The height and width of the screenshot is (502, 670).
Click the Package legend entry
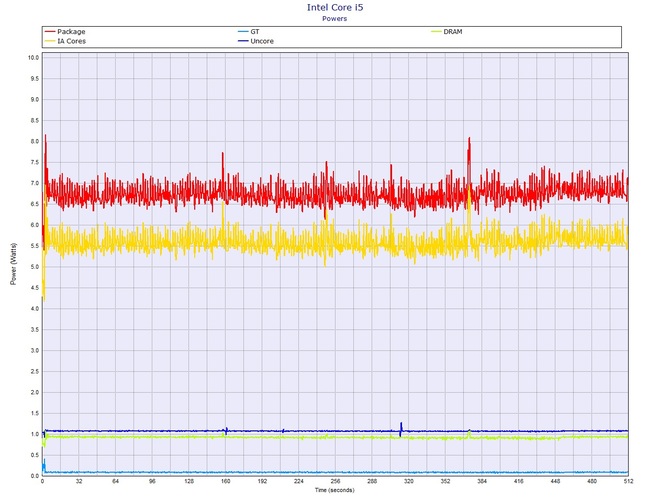pyautogui.click(x=65, y=32)
